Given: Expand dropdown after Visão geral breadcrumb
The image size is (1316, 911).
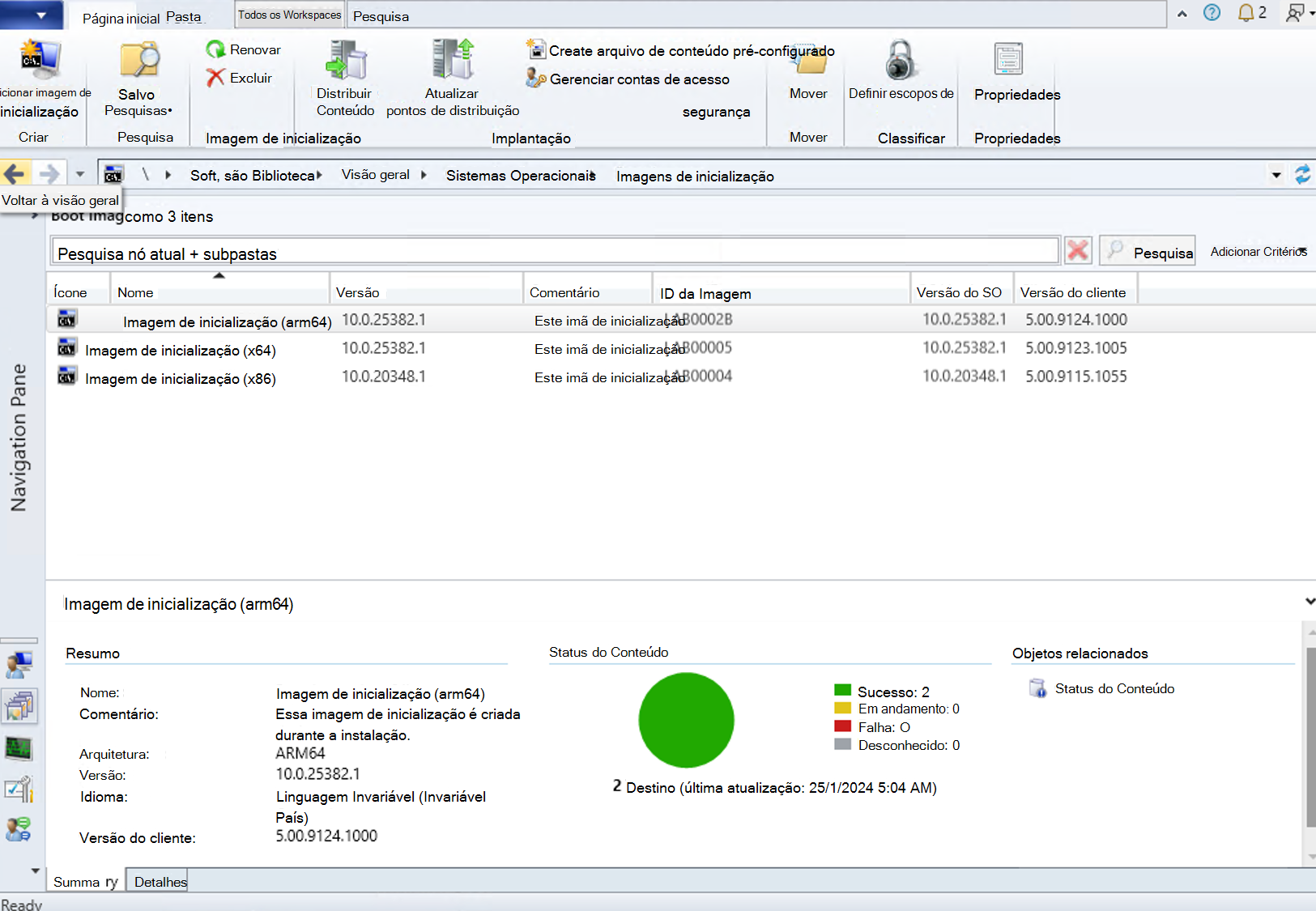Looking at the screenshot, I should click(x=424, y=175).
